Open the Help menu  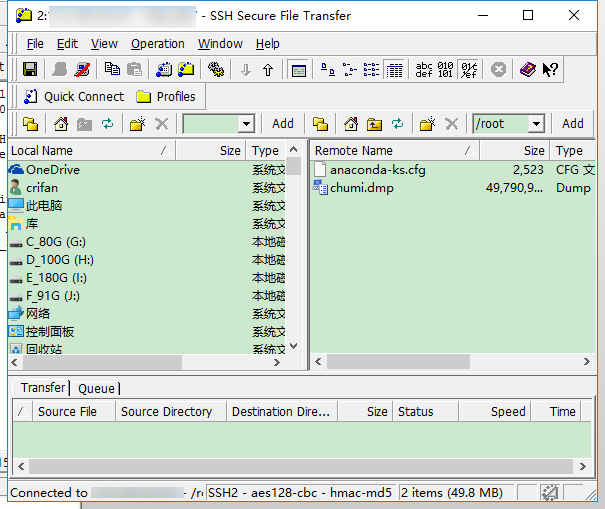267,44
